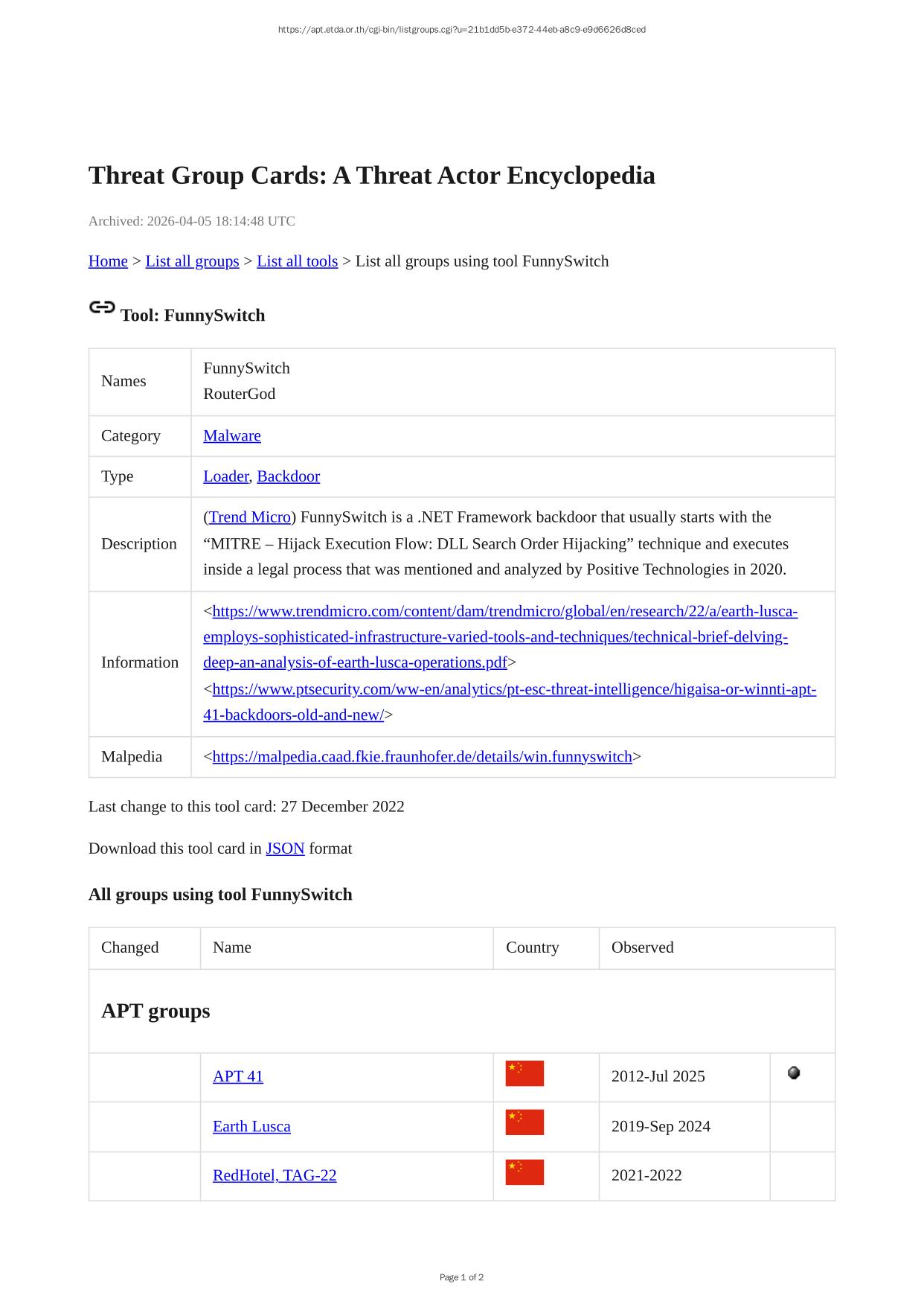Select the Backdoor type link
The image size is (924, 1307).
[288, 476]
